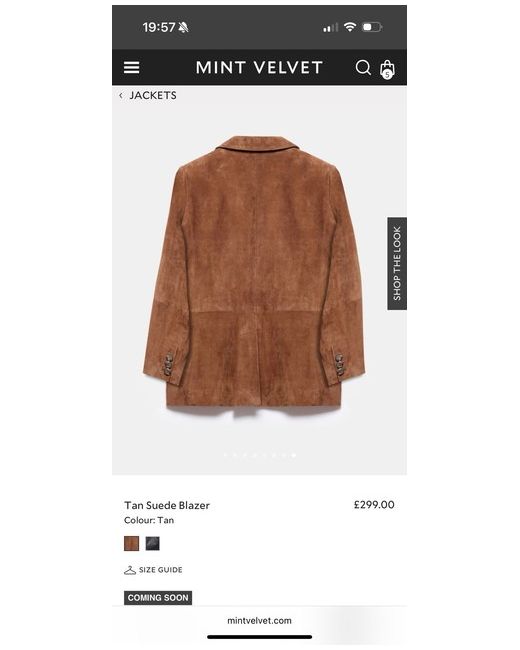Tap the battery indicator in status bar

(372, 27)
